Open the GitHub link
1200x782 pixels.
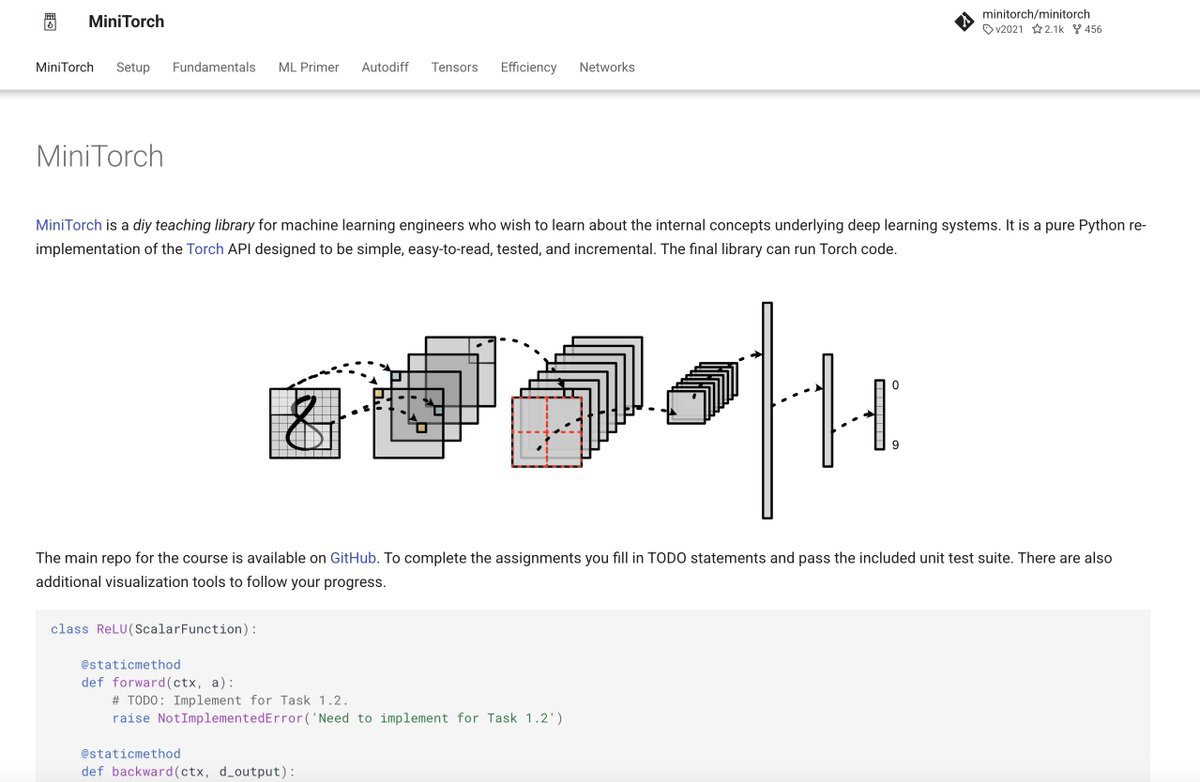coord(353,558)
